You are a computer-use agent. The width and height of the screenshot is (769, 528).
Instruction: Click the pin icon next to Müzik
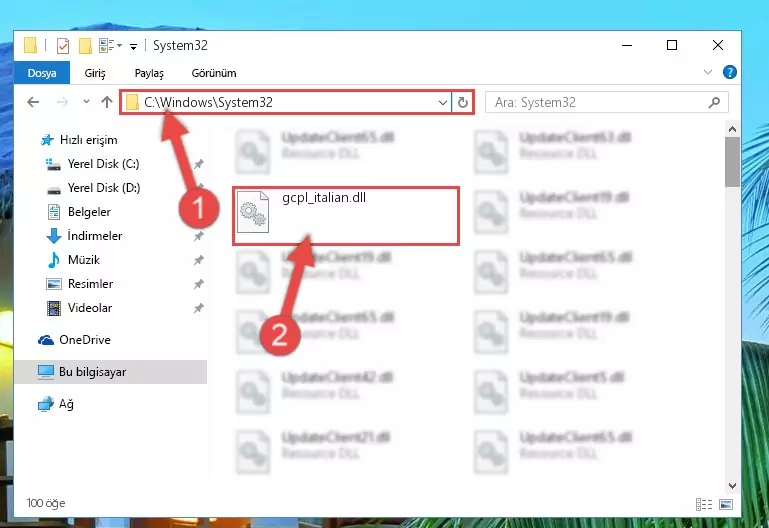click(198, 260)
